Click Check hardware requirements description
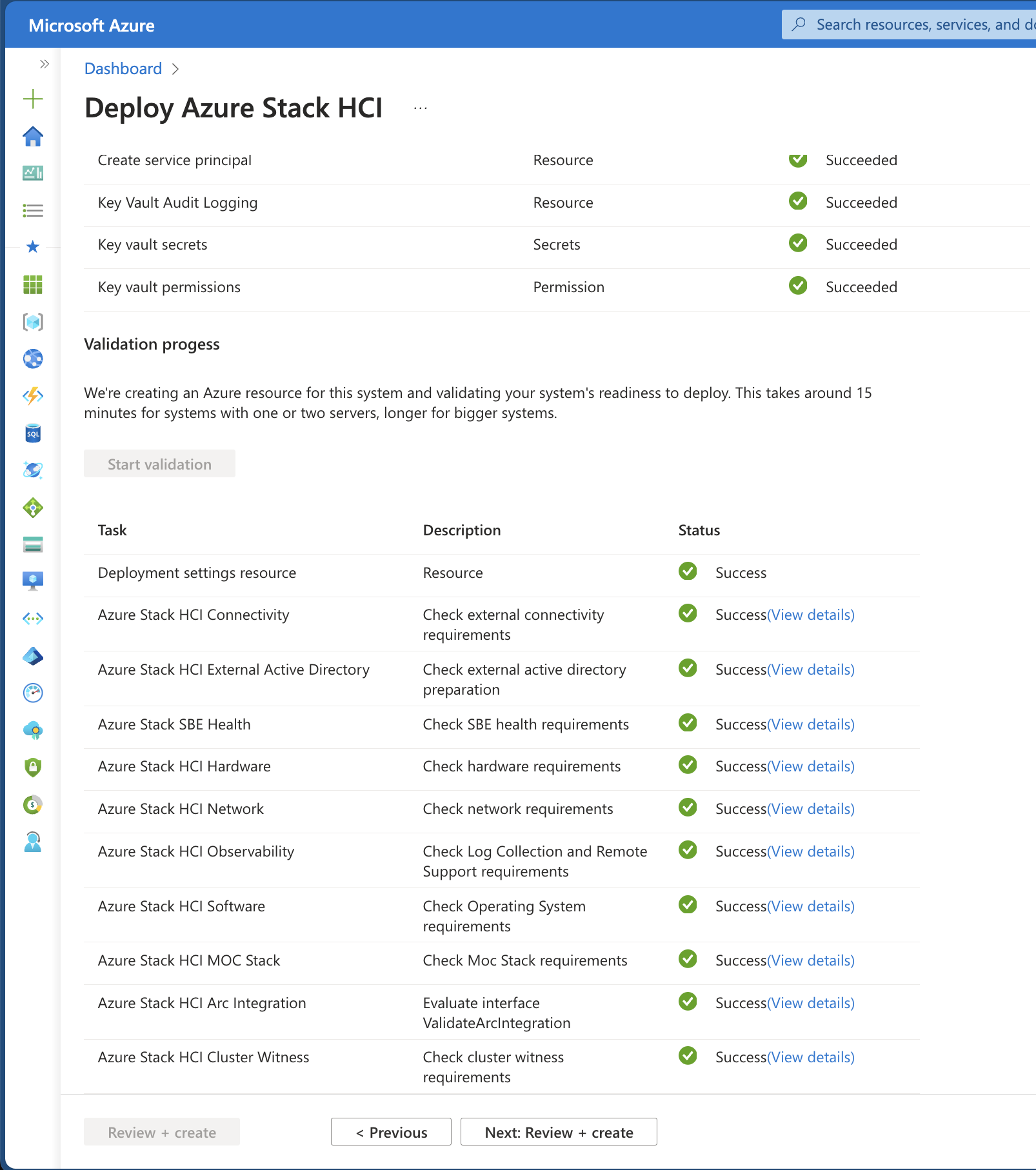Image resolution: width=1036 pixels, height=1170 pixels. (x=522, y=766)
